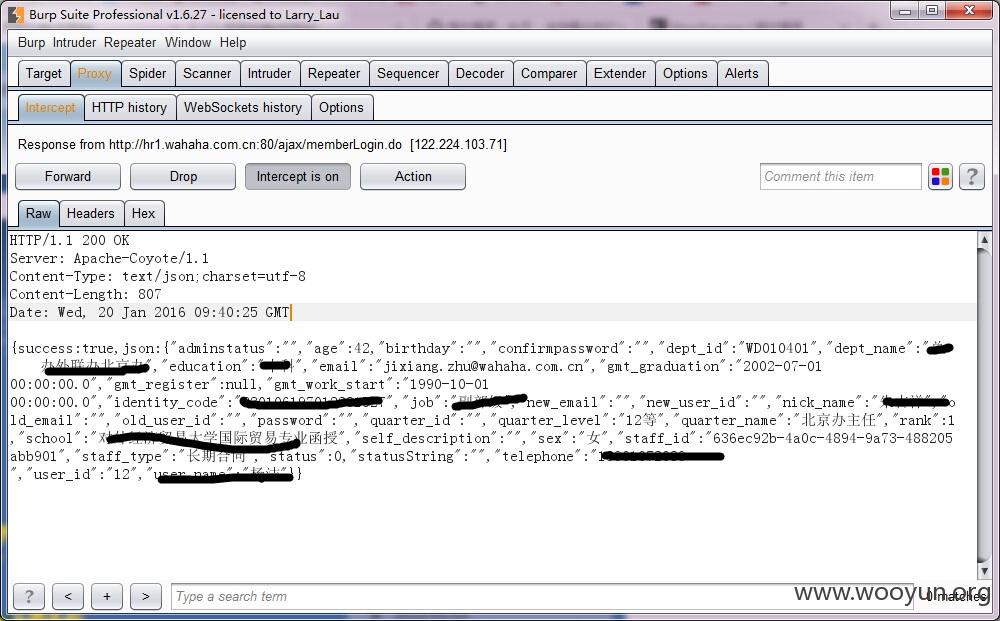Select the Proxy tab

(94, 73)
